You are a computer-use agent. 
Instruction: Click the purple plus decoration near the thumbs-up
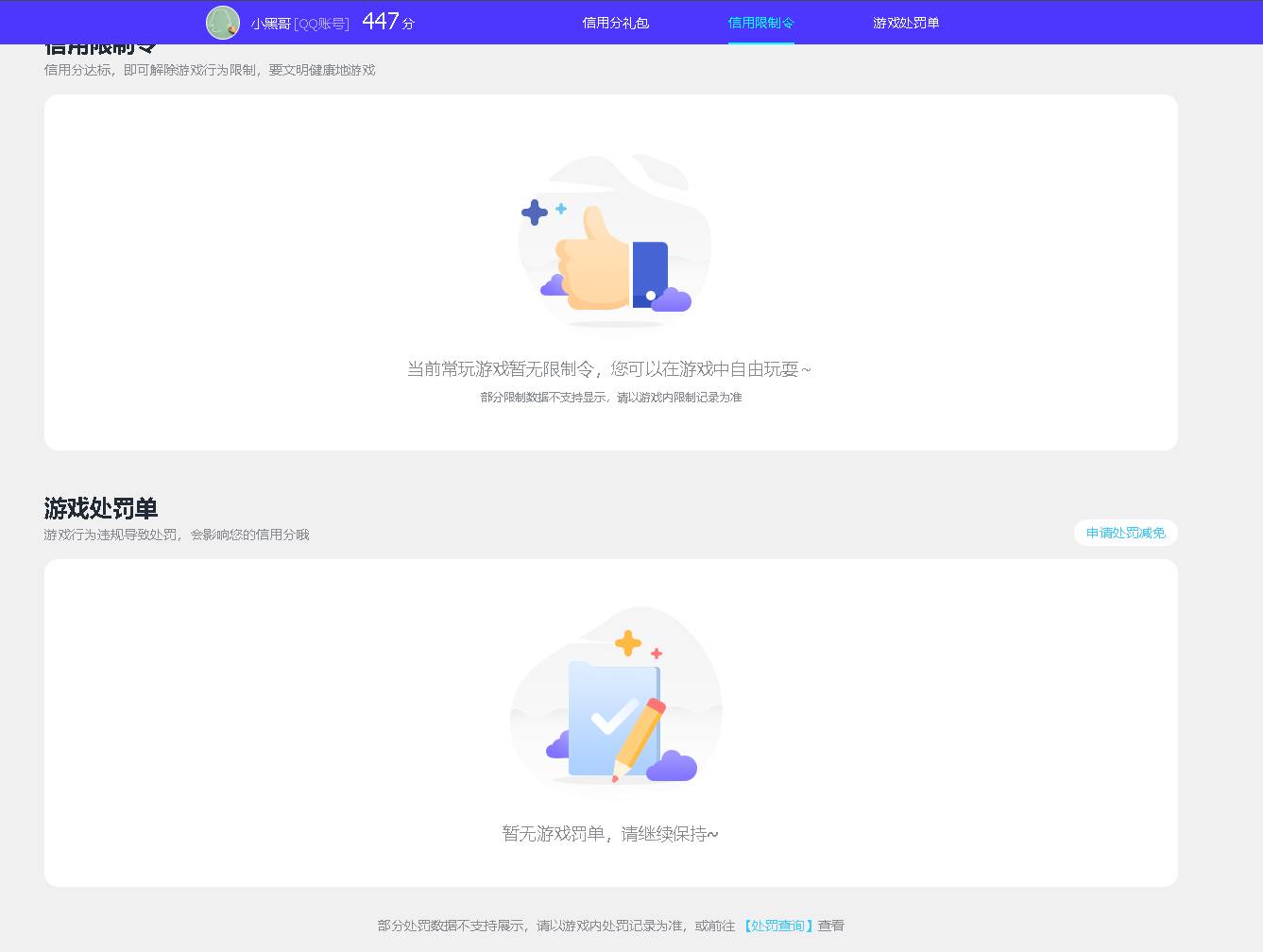(x=533, y=212)
